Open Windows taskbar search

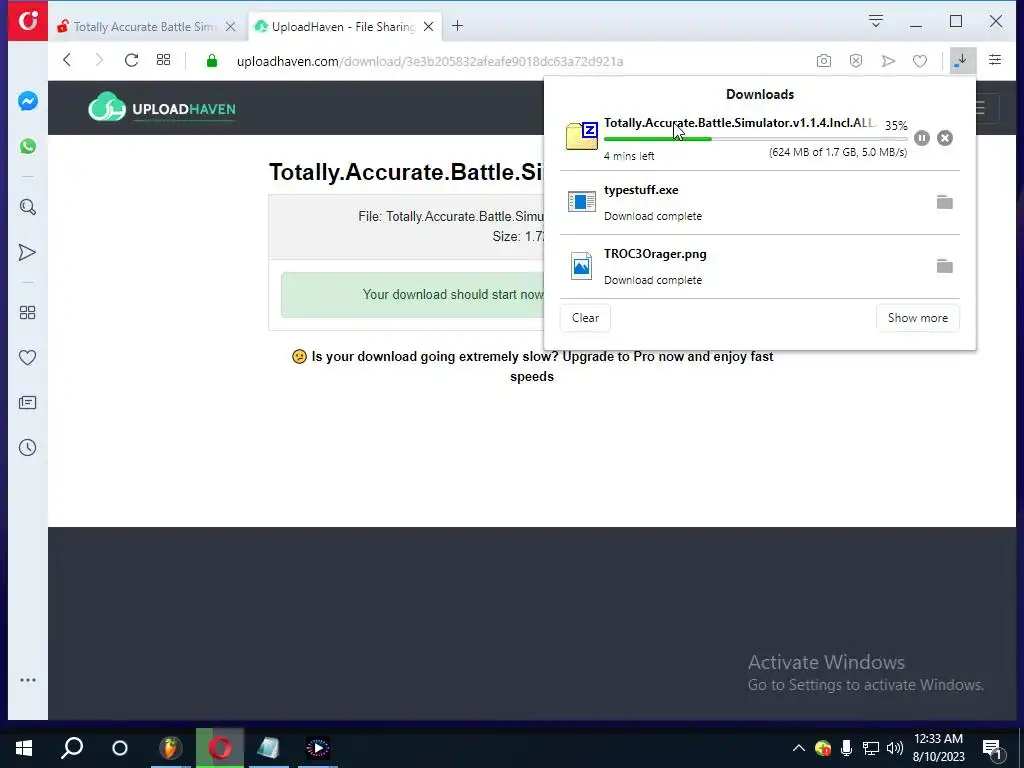tap(72, 748)
